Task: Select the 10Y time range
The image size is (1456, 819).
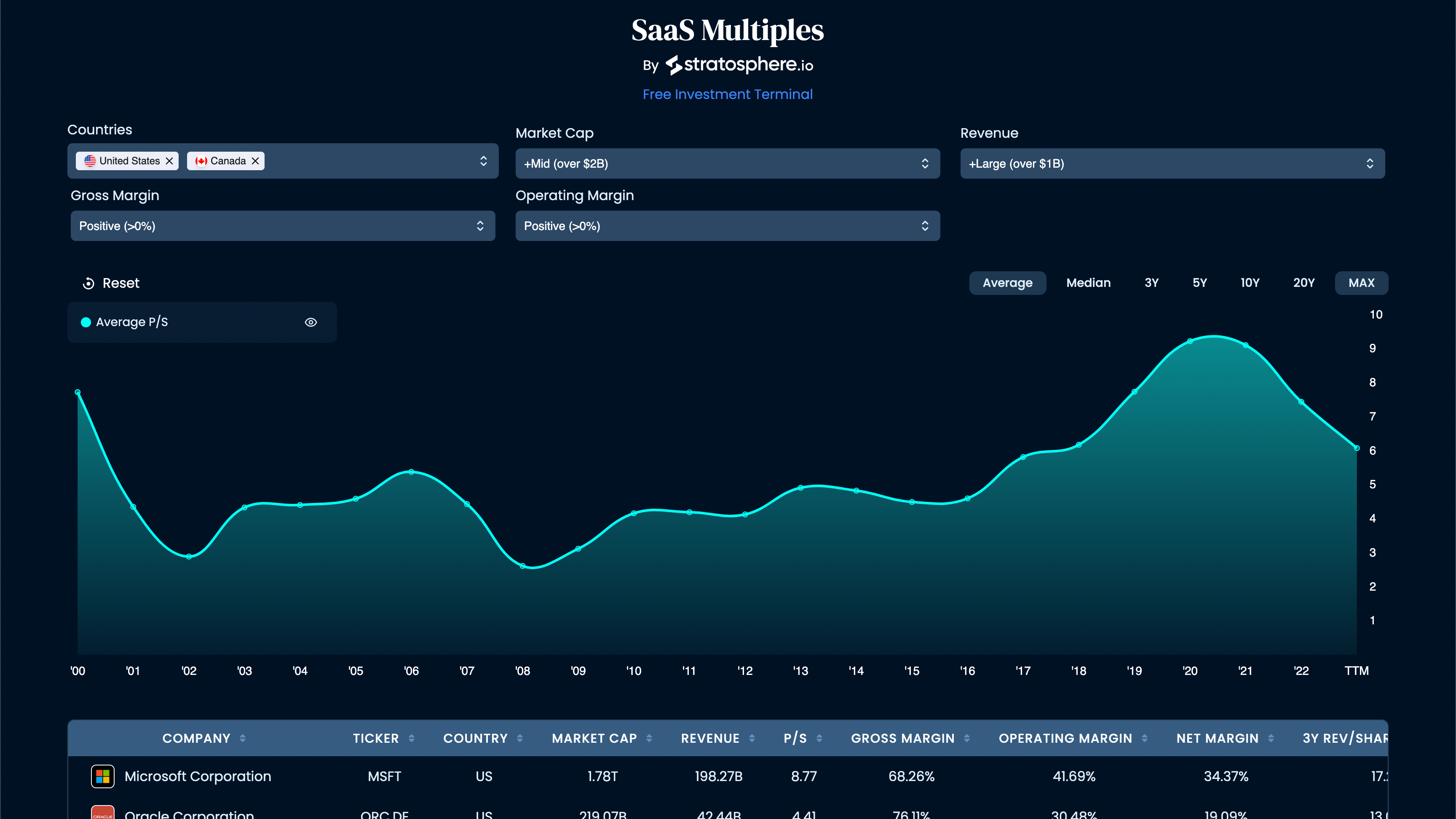Action: click(1250, 283)
